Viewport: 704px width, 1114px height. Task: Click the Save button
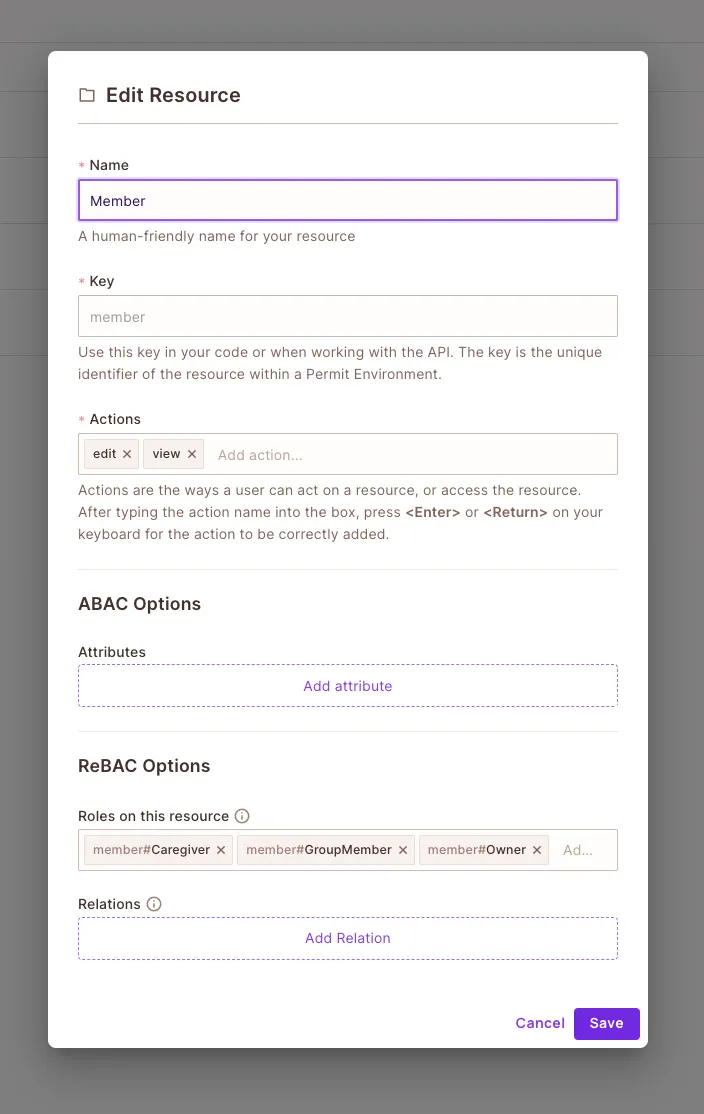[x=606, y=1023]
